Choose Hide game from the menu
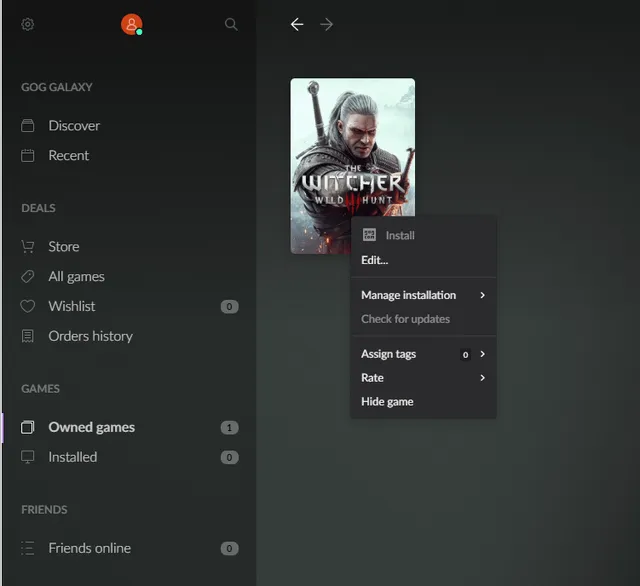640x586 pixels. pyautogui.click(x=424, y=402)
